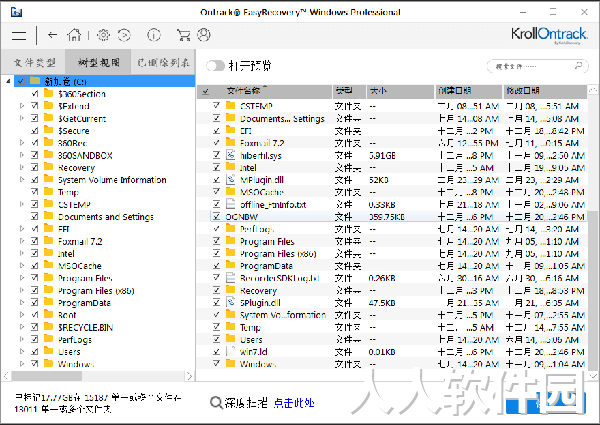
Task: Click the search magnifier in search box
Action: [x=579, y=66]
